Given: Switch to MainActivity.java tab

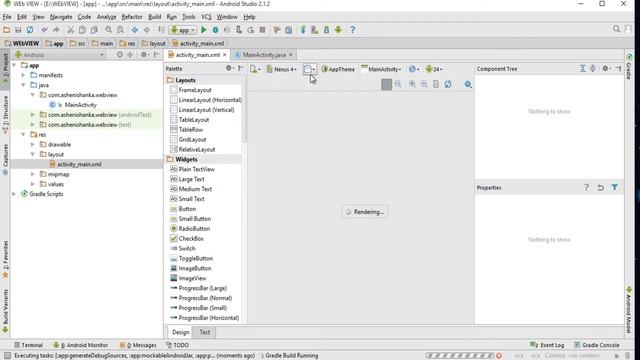Looking at the screenshot, I should [x=263, y=55].
